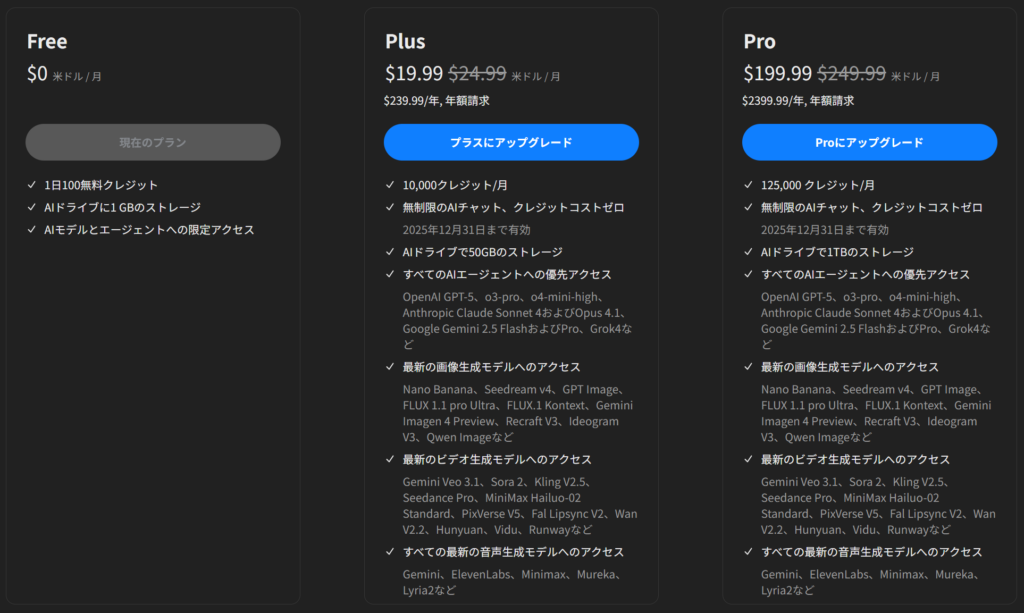Click checkmark next to AIドライブで1TBのストレージ
Image resolution: width=1024 pixels, height=613 pixels.
pyautogui.click(x=749, y=252)
